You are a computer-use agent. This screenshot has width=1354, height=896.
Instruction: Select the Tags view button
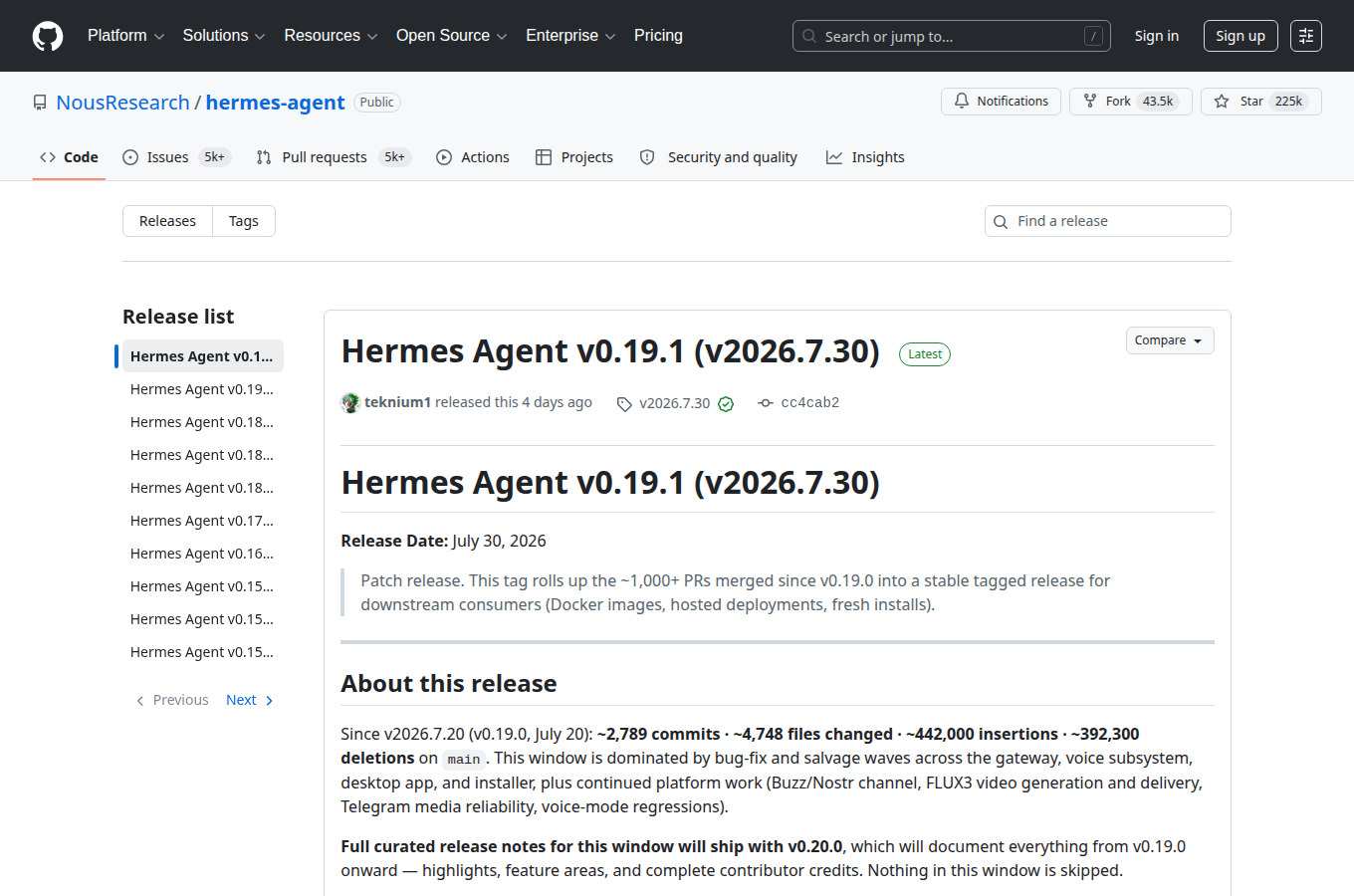[x=244, y=221]
